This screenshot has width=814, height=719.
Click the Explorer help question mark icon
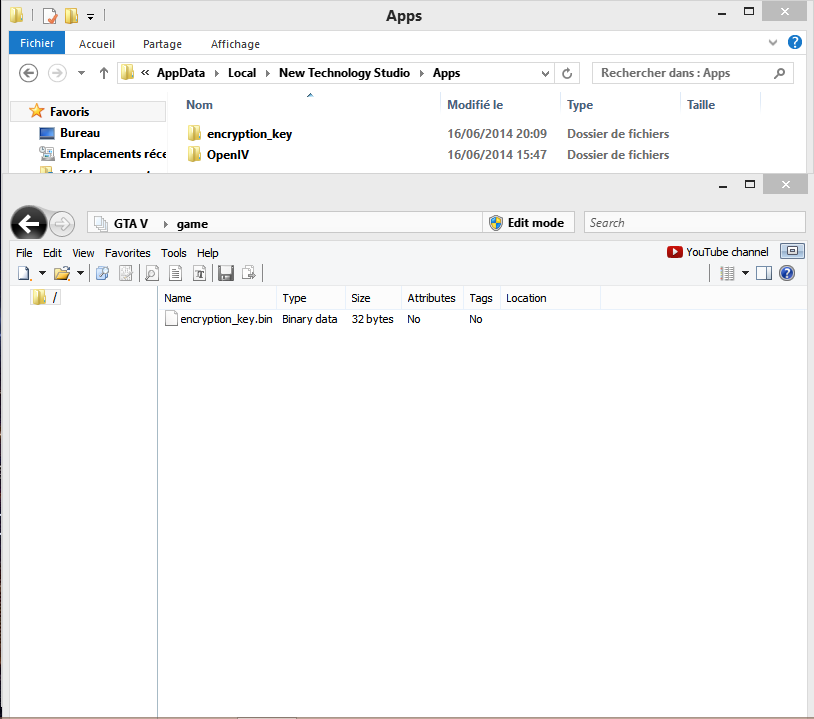(x=795, y=42)
